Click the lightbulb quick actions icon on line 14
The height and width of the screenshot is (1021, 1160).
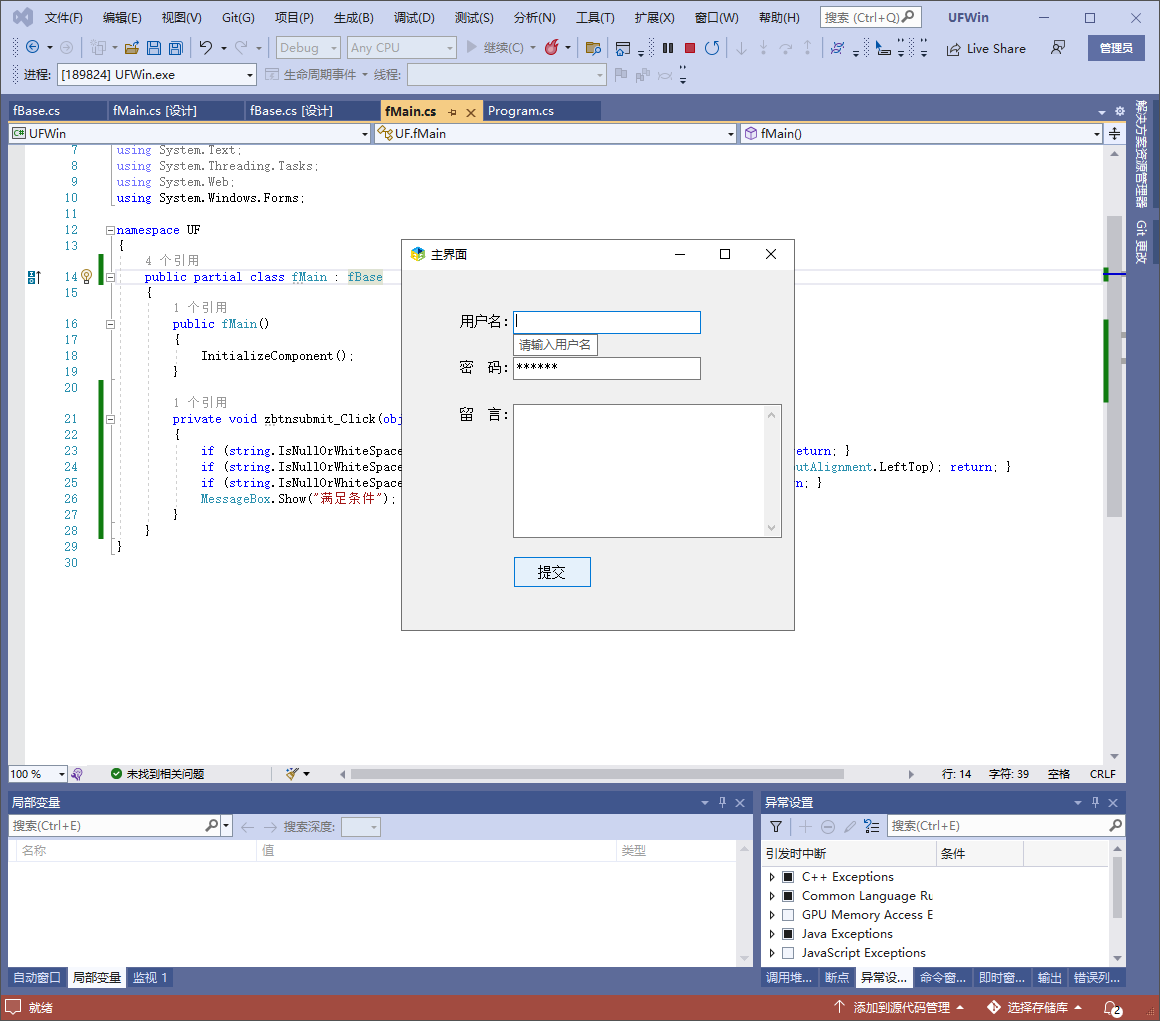click(x=87, y=277)
